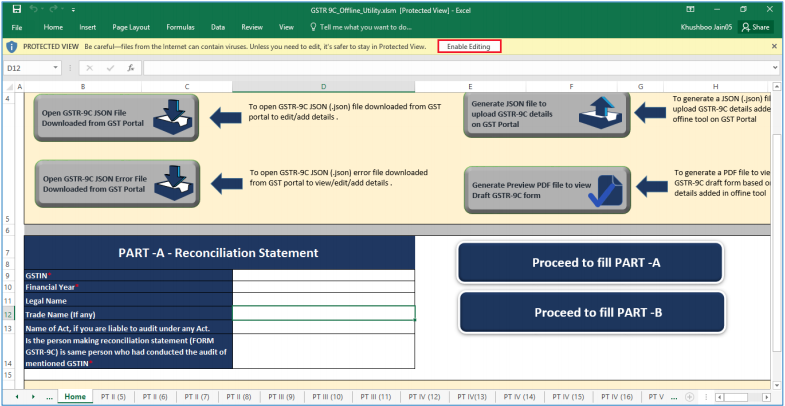Click the formula bar input area
Screen dimensions: 785x406
[x=458, y=68]
